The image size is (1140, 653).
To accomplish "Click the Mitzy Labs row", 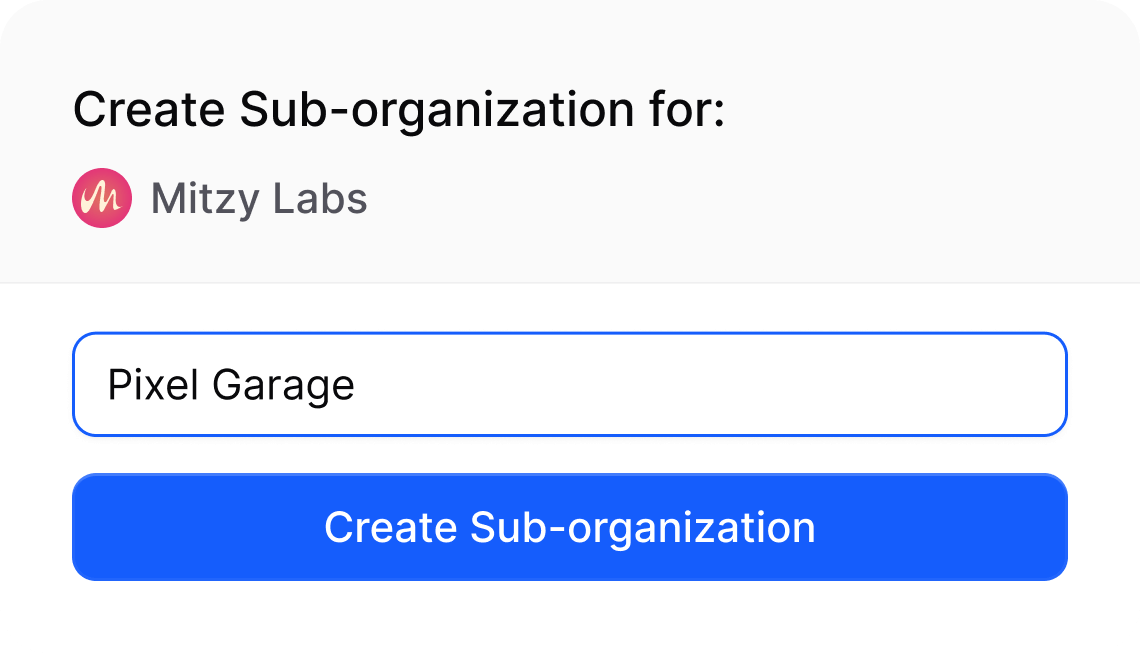I will click(x=220, y=198).
